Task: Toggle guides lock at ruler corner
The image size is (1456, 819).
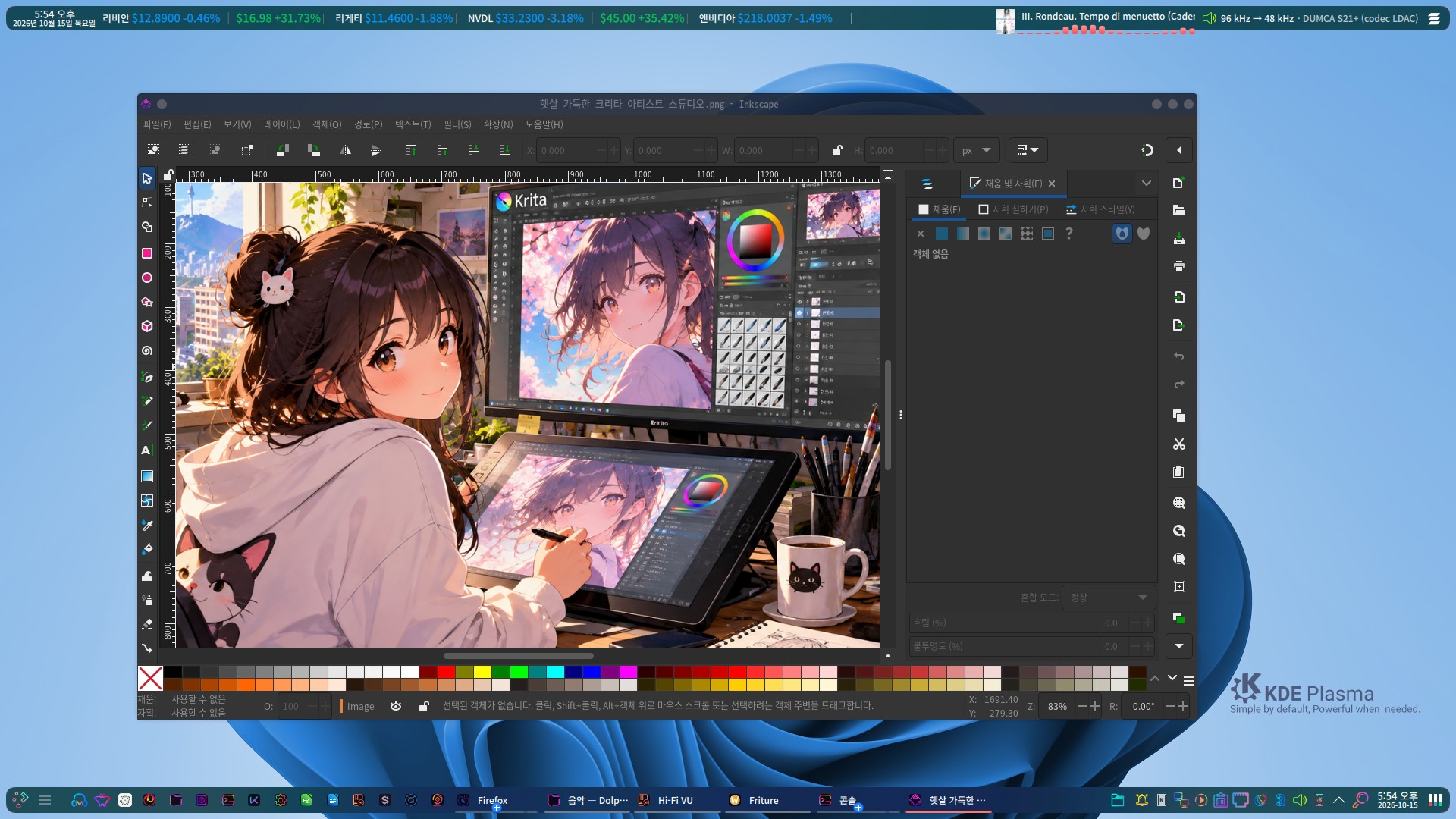Action: pos(168,174)
